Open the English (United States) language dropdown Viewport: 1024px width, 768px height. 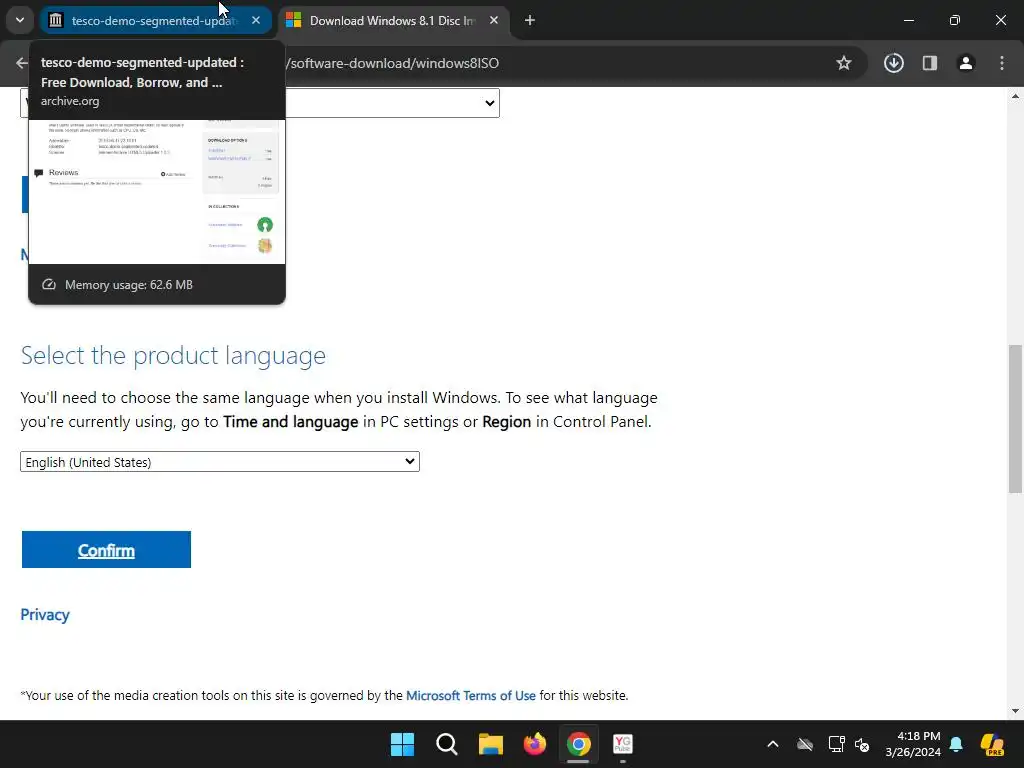(219, 462)
